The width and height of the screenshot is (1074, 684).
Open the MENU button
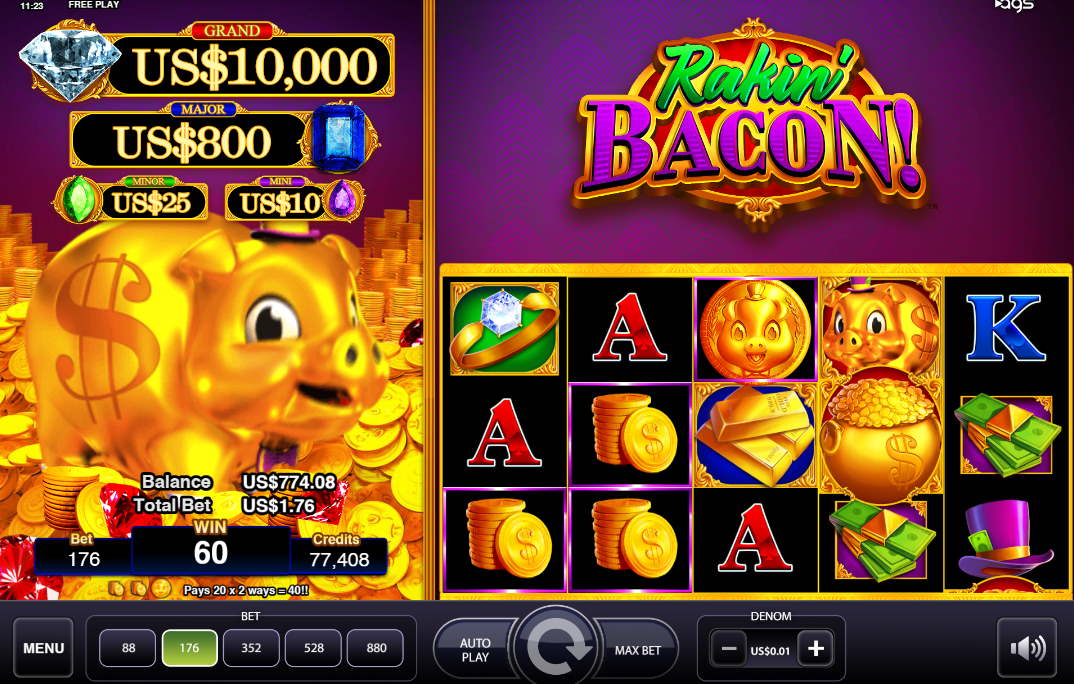[x=43, y=648]
